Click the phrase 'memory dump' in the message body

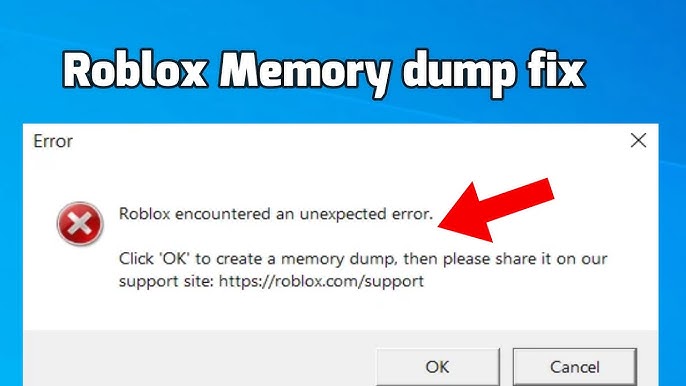337,259
